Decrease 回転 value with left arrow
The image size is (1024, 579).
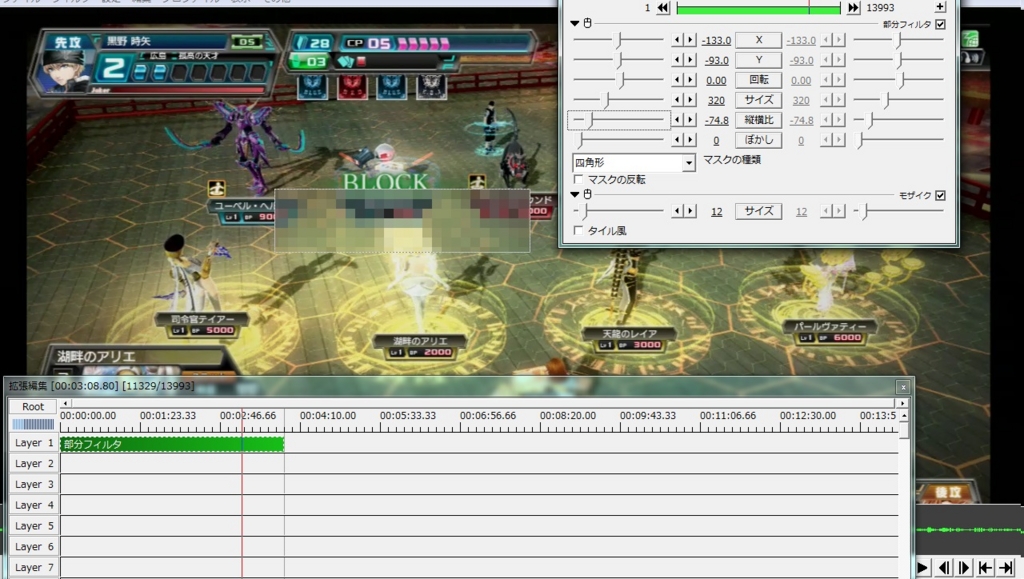tap(677, 80)
